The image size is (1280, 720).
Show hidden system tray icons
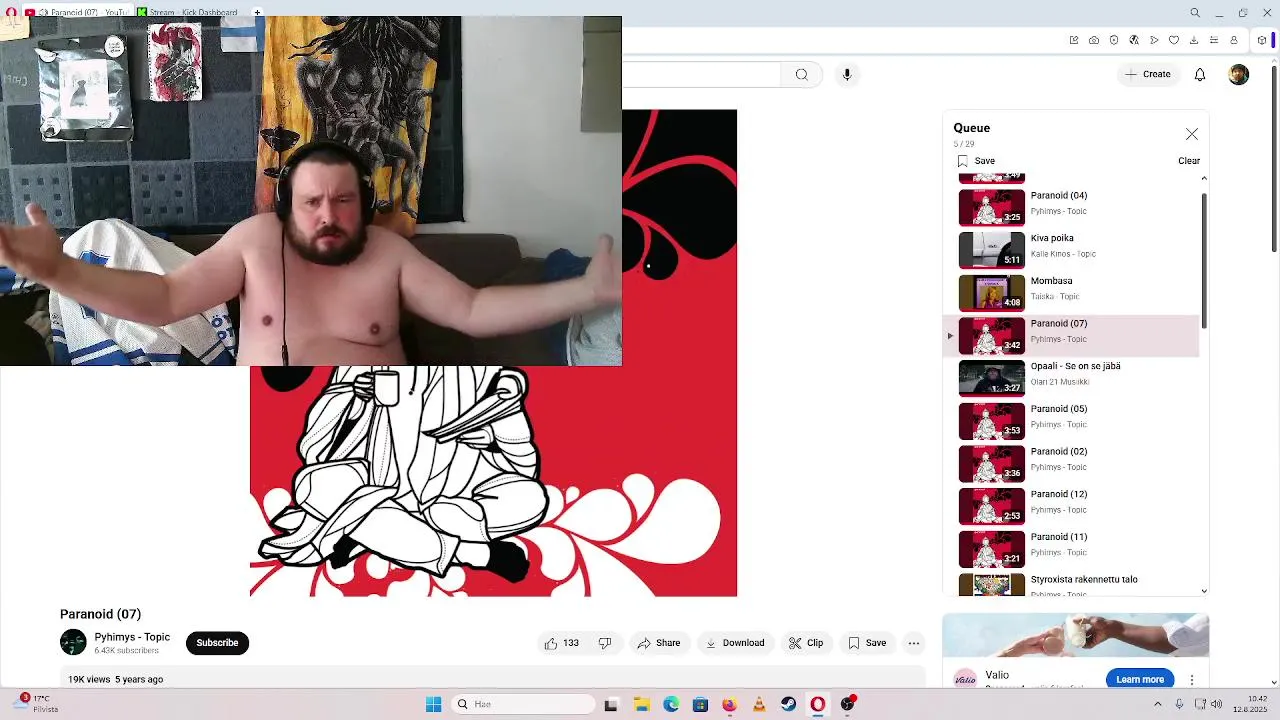pyautogui.click(x=1158, y=704)
